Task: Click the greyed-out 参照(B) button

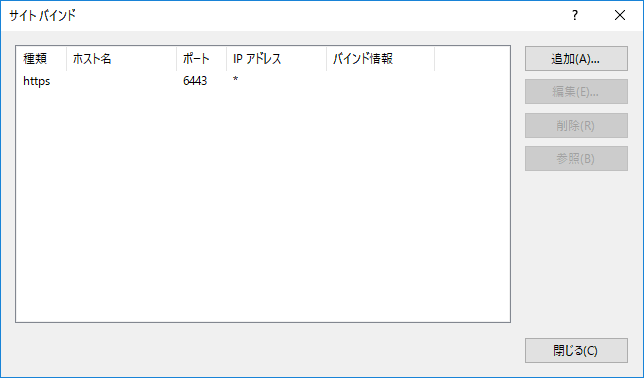Action: [576, 159]
